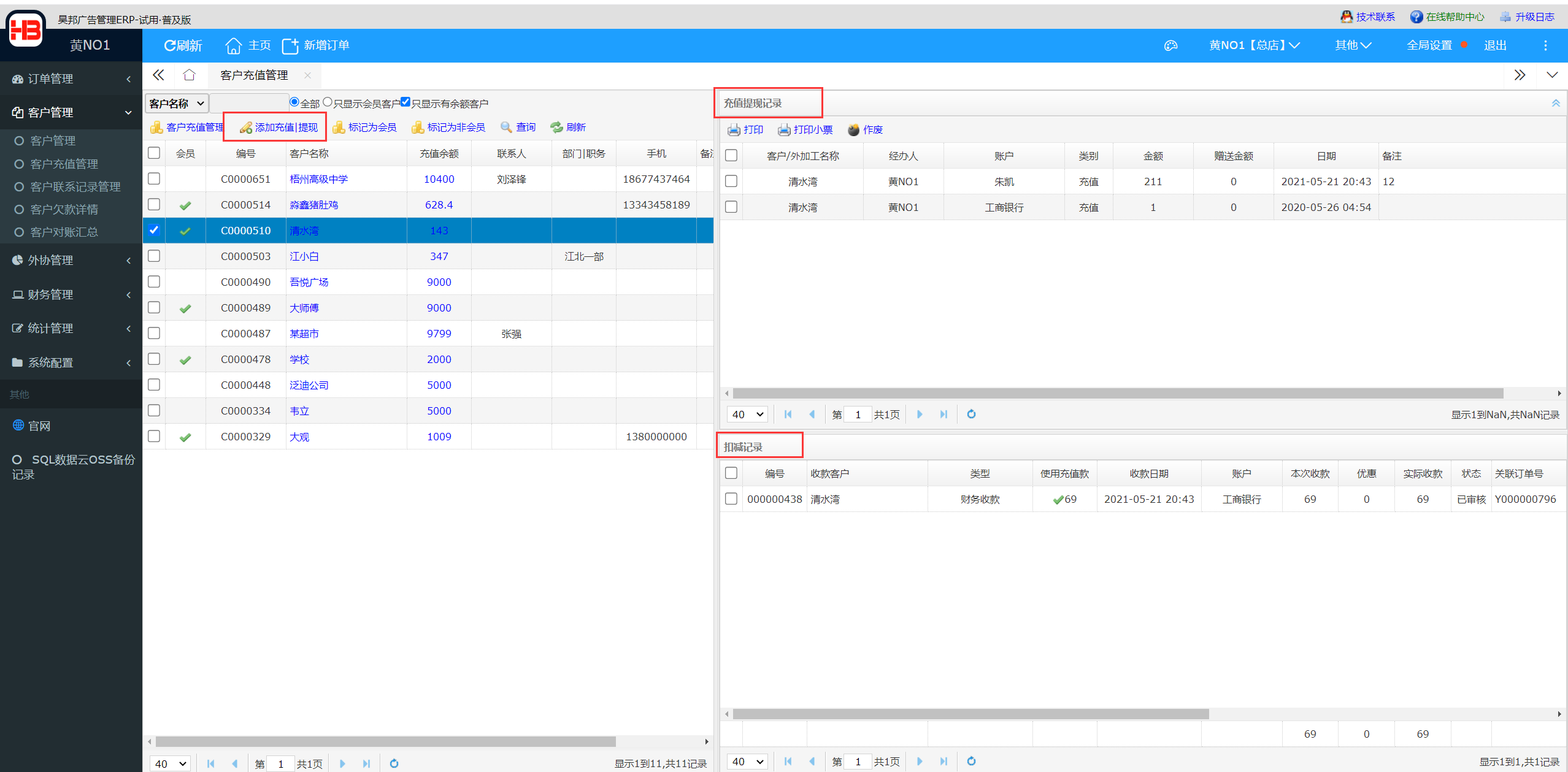Click the 作废 void button
This screenshot has width=1568, height=772.
click(865, 129)
